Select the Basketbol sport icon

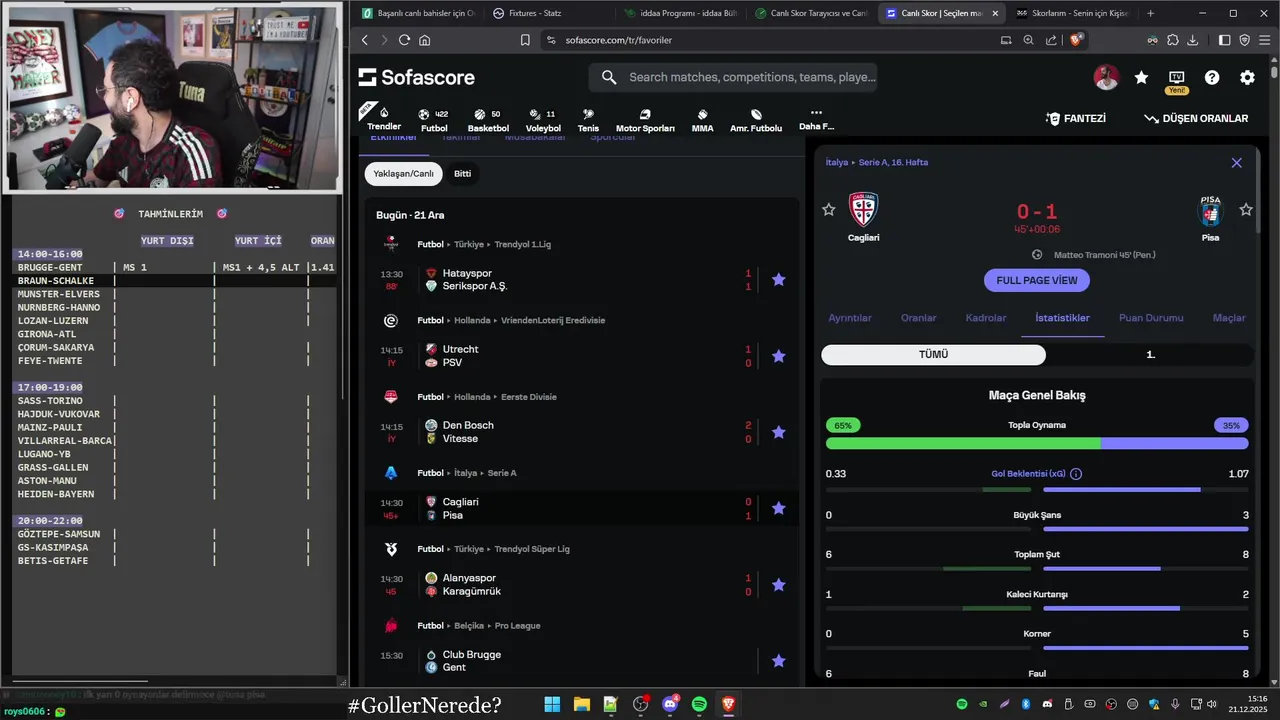[x=488, y=120]
